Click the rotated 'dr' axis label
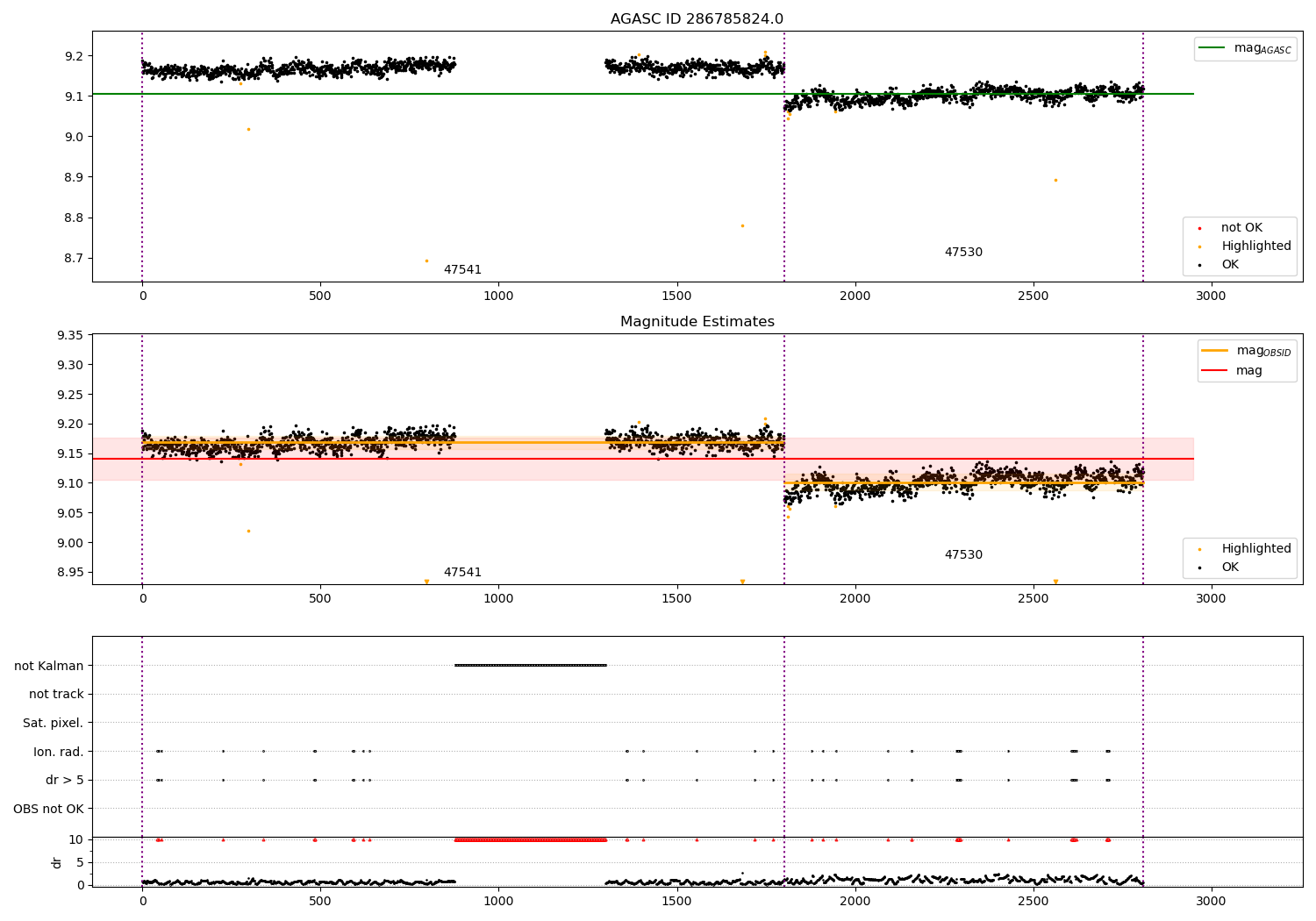The width and height of the screenshot is (1316, 921). tap(57, 862)
